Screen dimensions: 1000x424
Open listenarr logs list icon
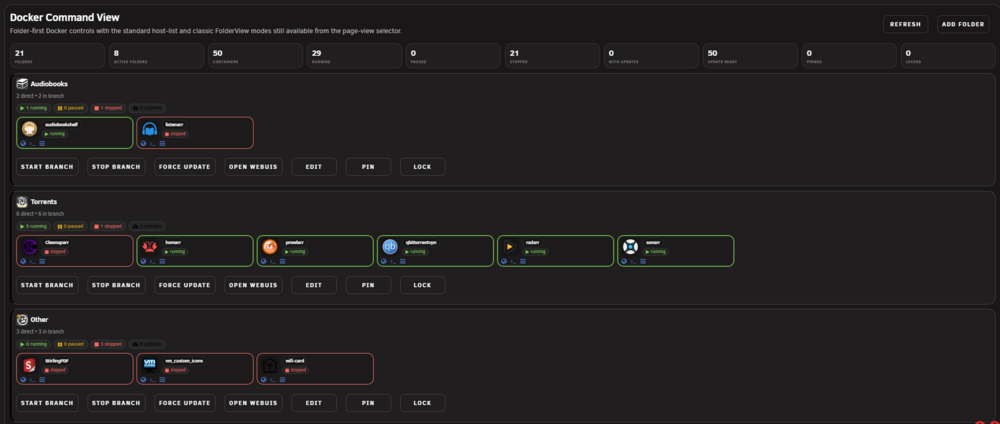tap(162, 143)
